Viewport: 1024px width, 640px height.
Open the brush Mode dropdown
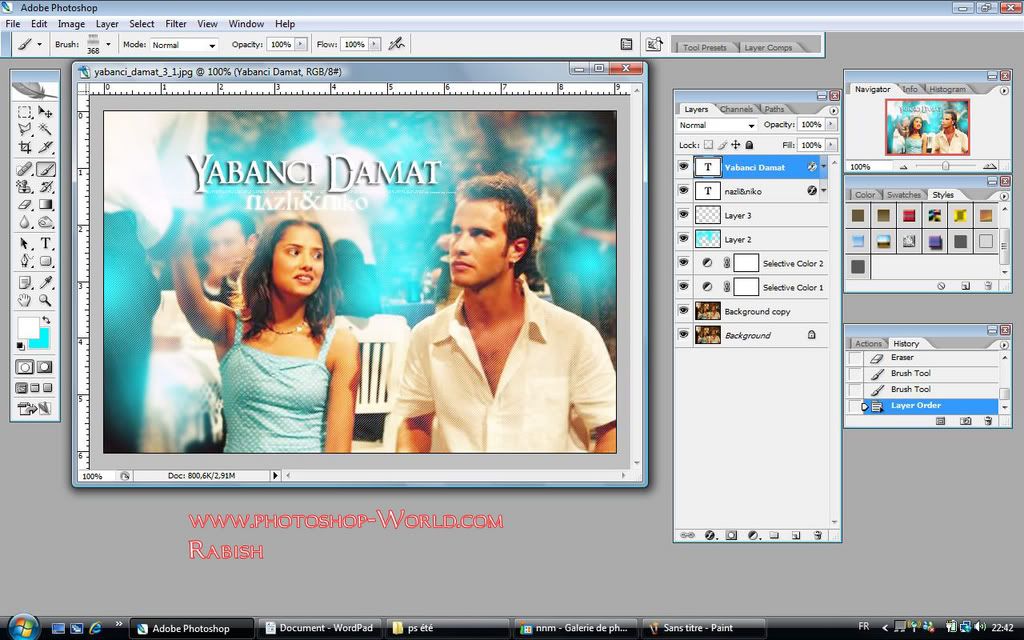184,45
